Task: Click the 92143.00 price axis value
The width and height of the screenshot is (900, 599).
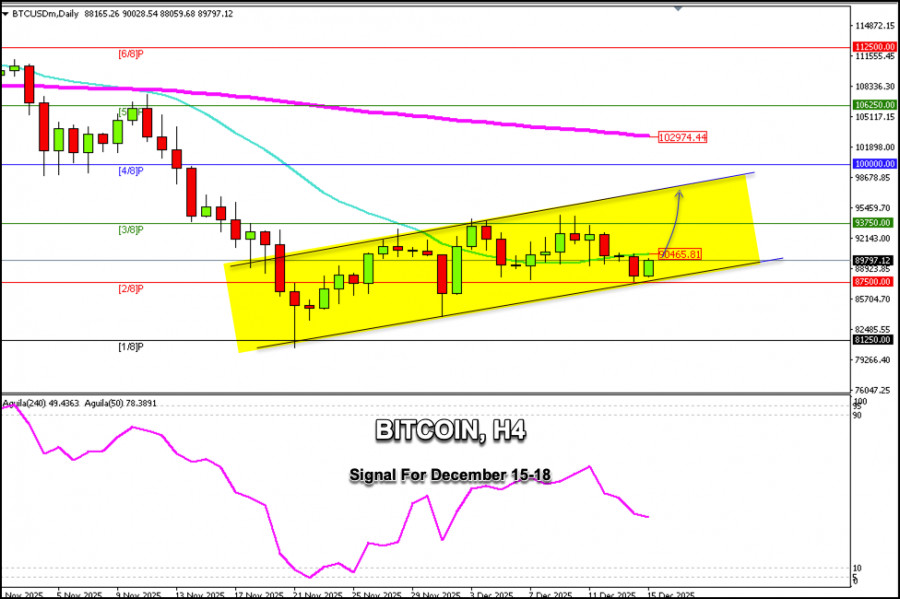Action: (x=873, y=239)
